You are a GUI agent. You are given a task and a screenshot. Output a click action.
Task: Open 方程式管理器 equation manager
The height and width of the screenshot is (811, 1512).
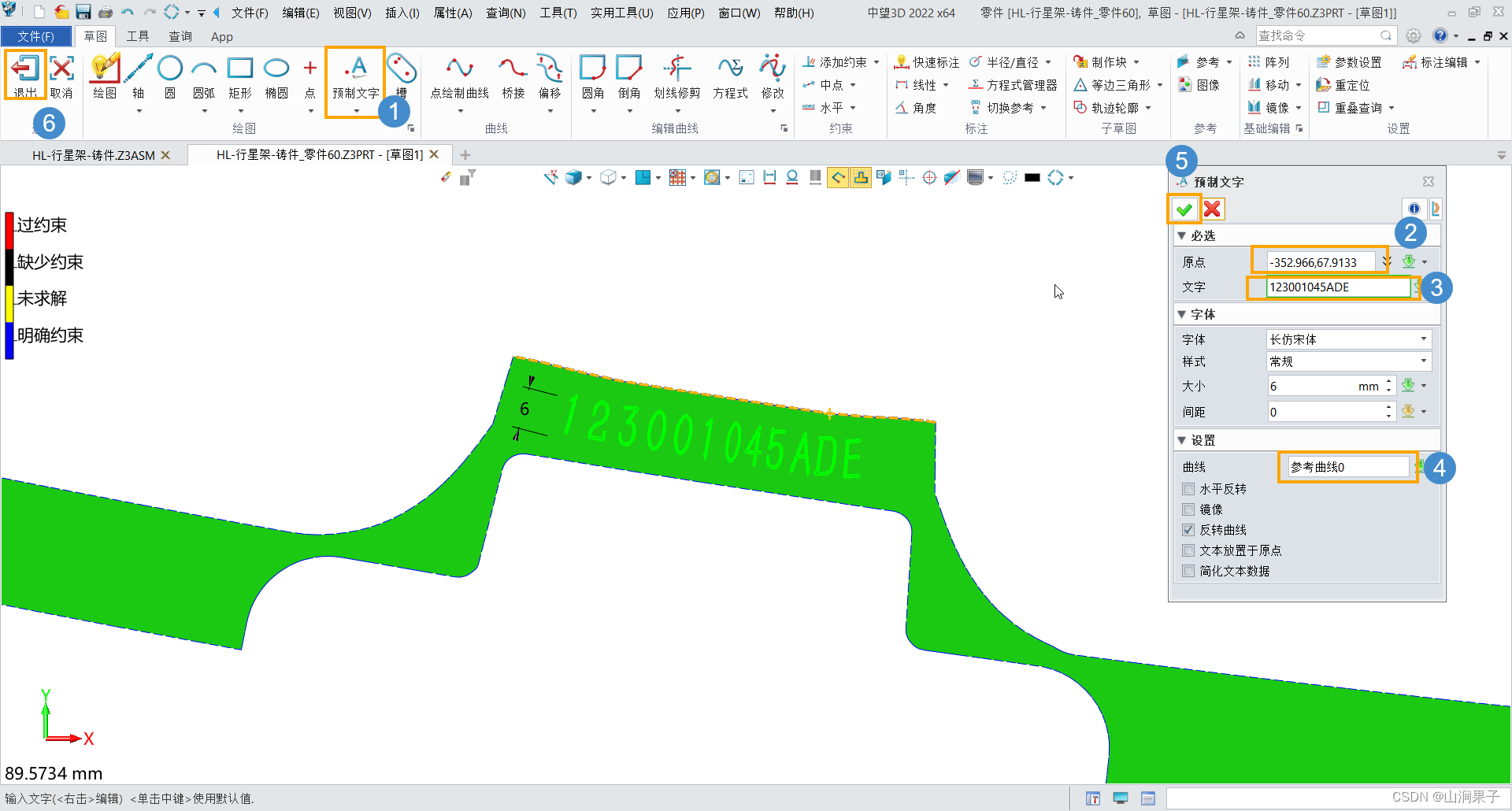click(1013, 85)
